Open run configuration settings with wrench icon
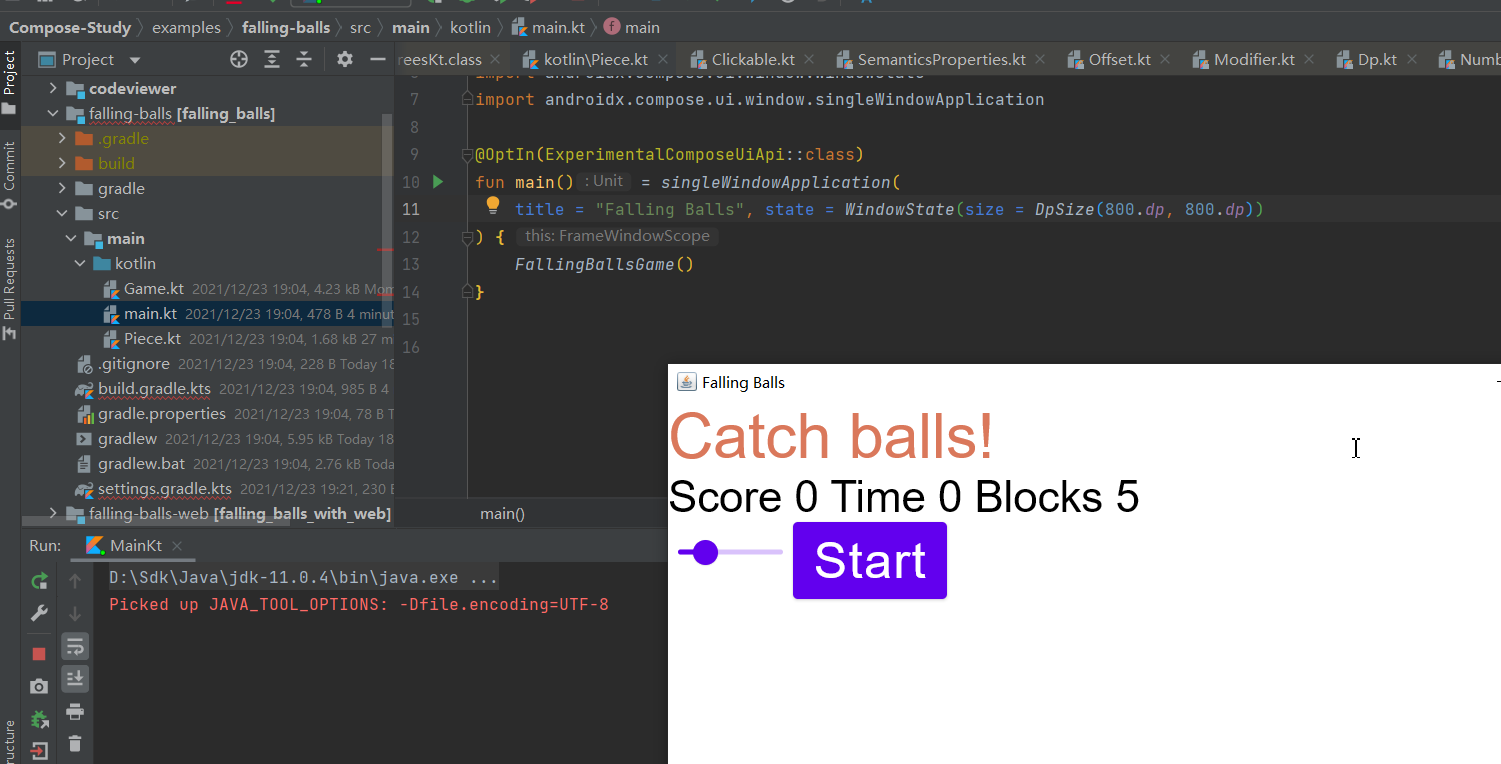Screen dimensions: 1501x764 [x=39, y=612]
